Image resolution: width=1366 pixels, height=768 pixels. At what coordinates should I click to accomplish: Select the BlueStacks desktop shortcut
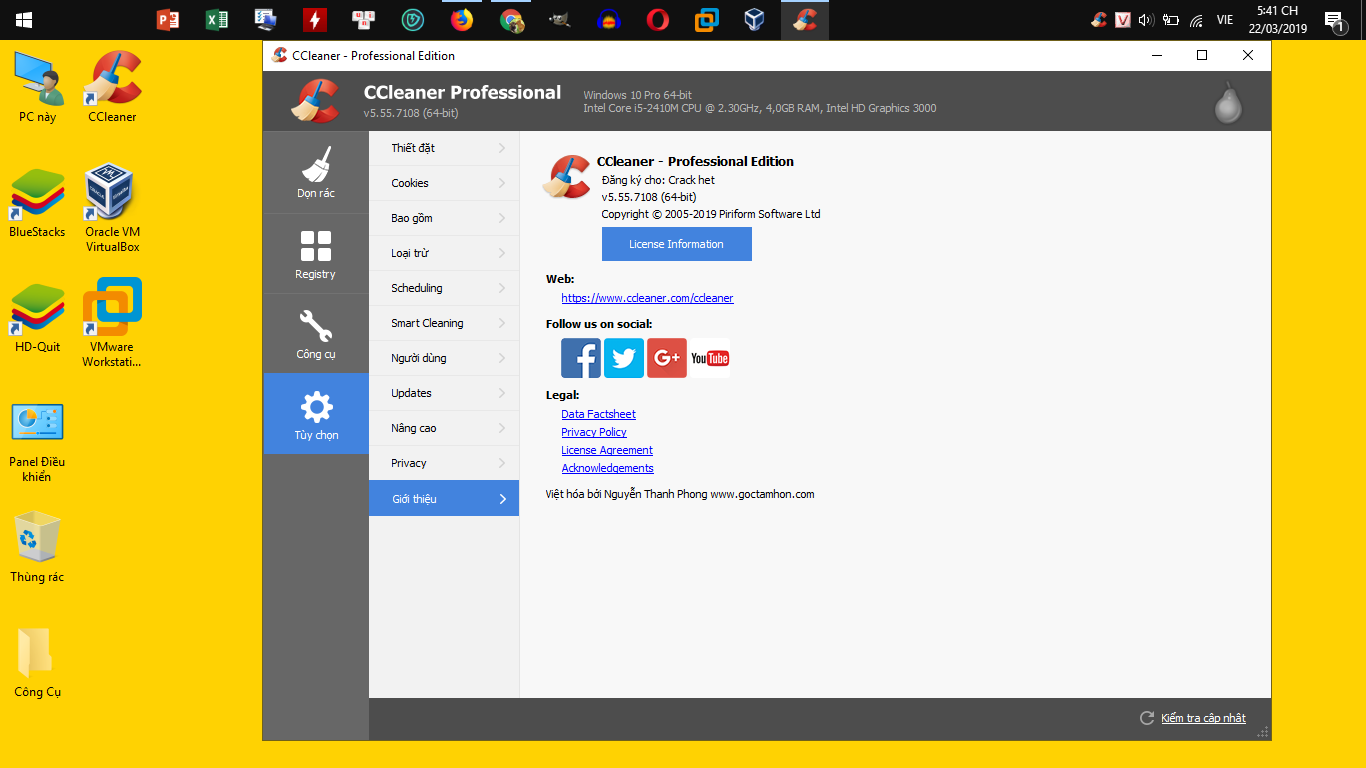[x=37, y=202]
